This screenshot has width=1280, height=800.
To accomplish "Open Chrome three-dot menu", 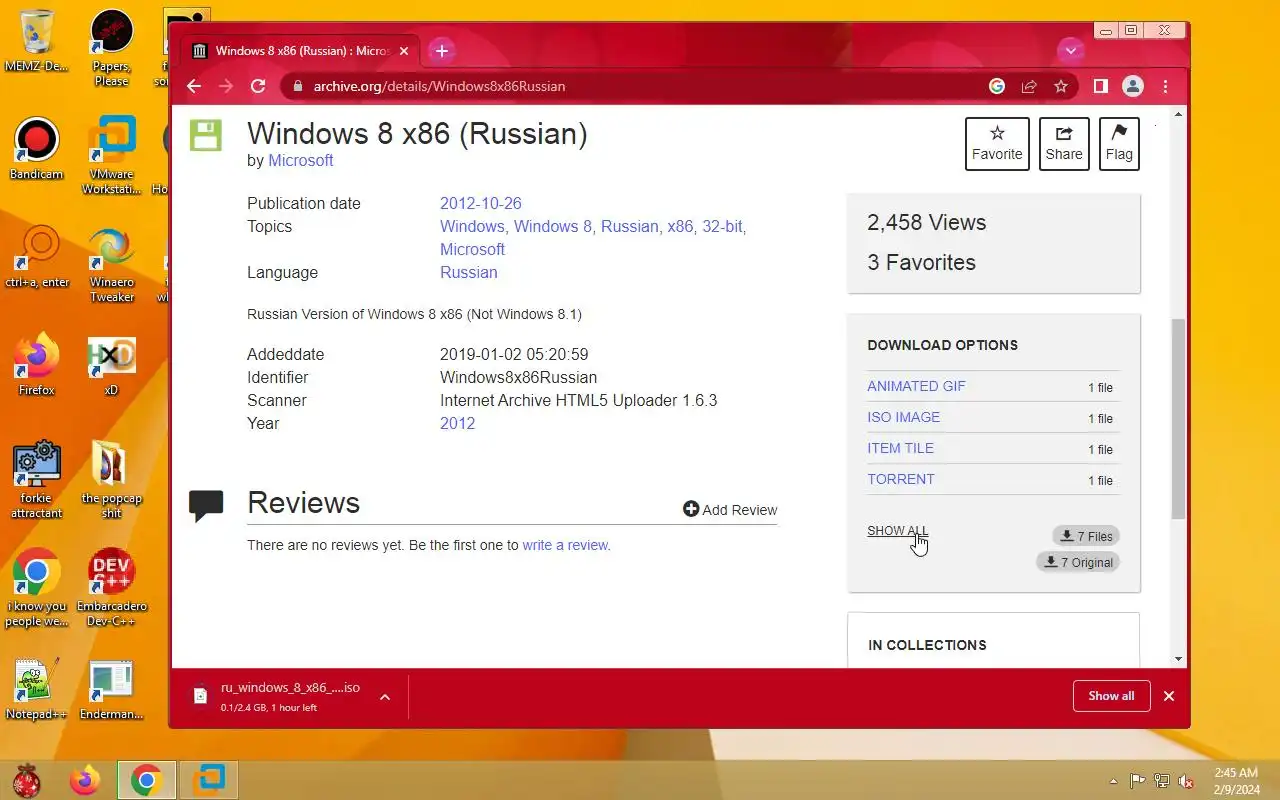I will [1165, 86].
